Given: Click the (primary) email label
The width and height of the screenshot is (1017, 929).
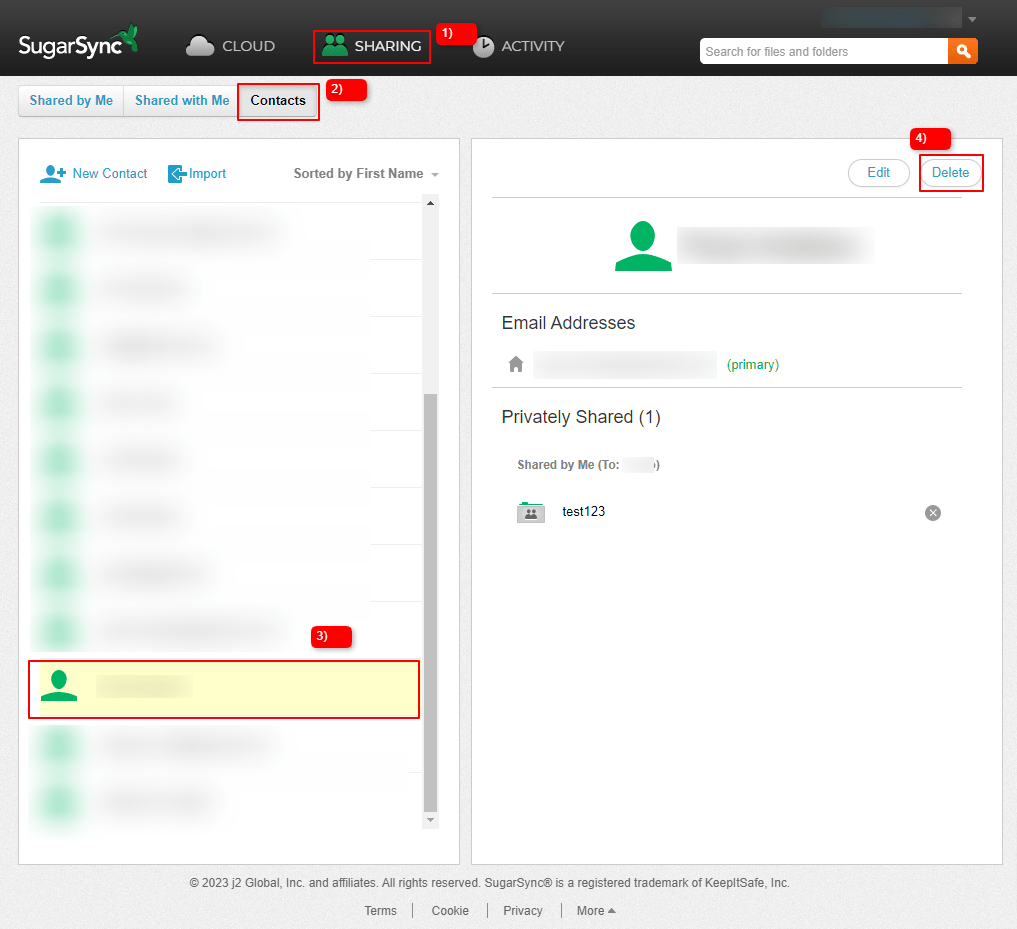Looking at the screenshot, I should (752, 365).
